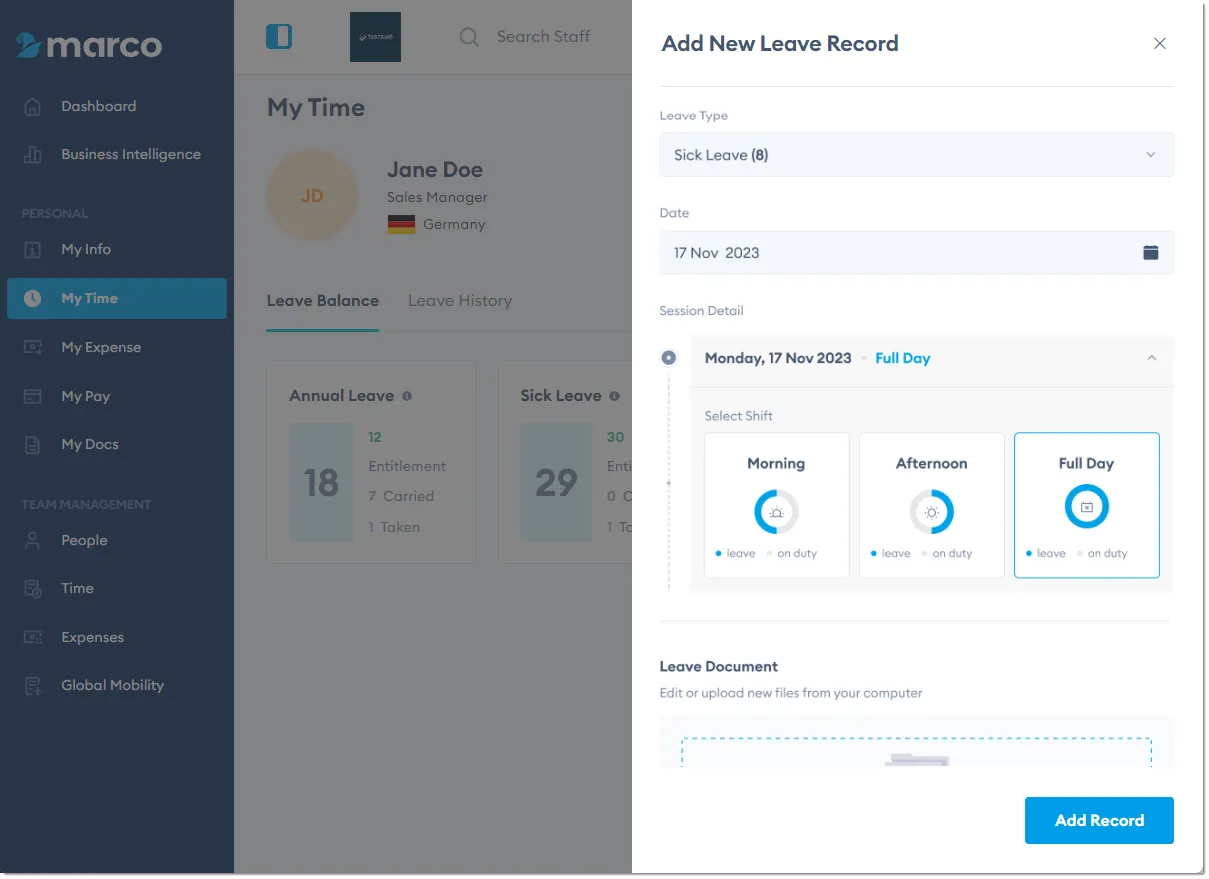The height and width of the screenshot is (879, 1209).
Task: Click the Dashboard home icon
Action: tap(33, 106)
